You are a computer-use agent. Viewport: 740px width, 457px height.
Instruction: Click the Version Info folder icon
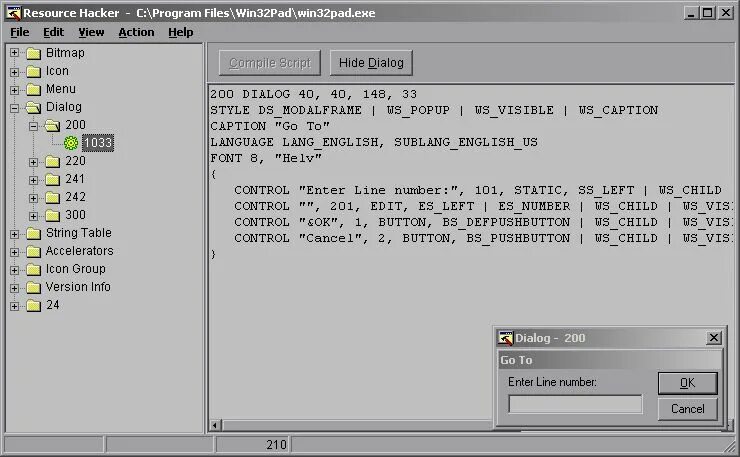pos(34,287)
